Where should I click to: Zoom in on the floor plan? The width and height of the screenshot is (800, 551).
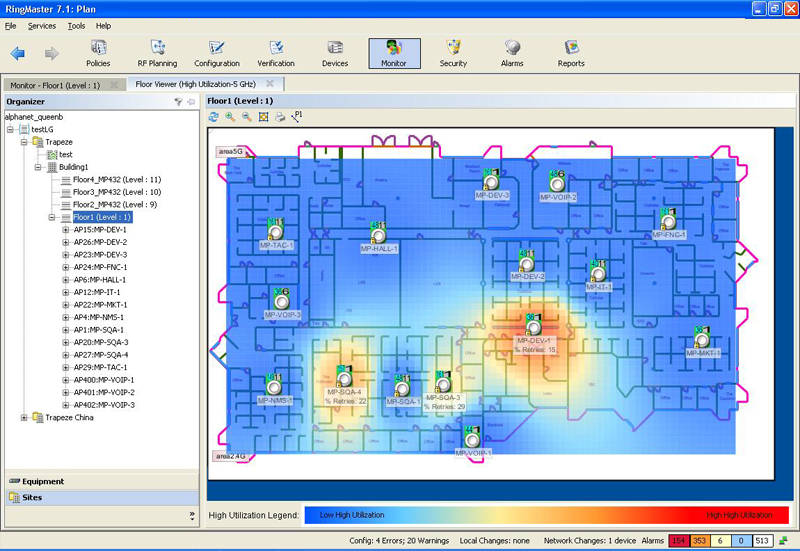pyautogui.click(x=230, y=117)
